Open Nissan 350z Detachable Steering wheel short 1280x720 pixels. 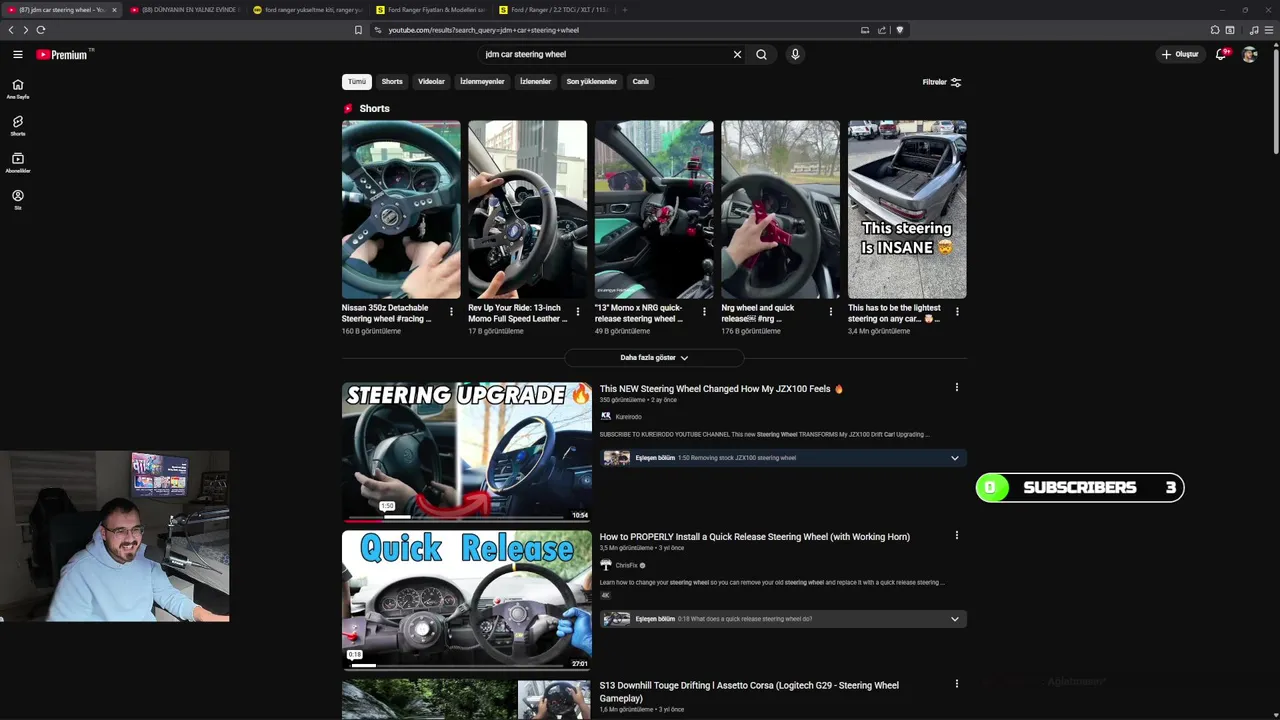pyautogui.click(x=401, y=209)
